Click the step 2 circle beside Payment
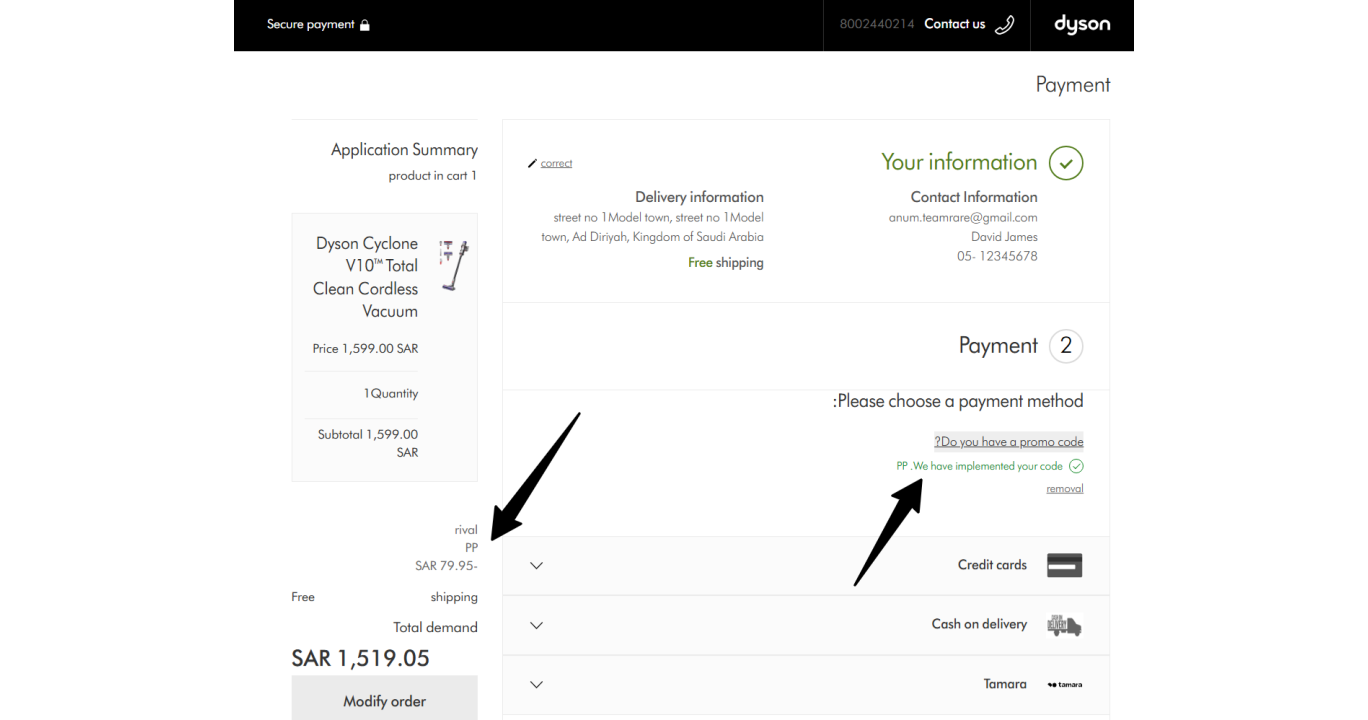Image resolution: width=1368 pixels, height=720 pixels. pos(1066,346)
